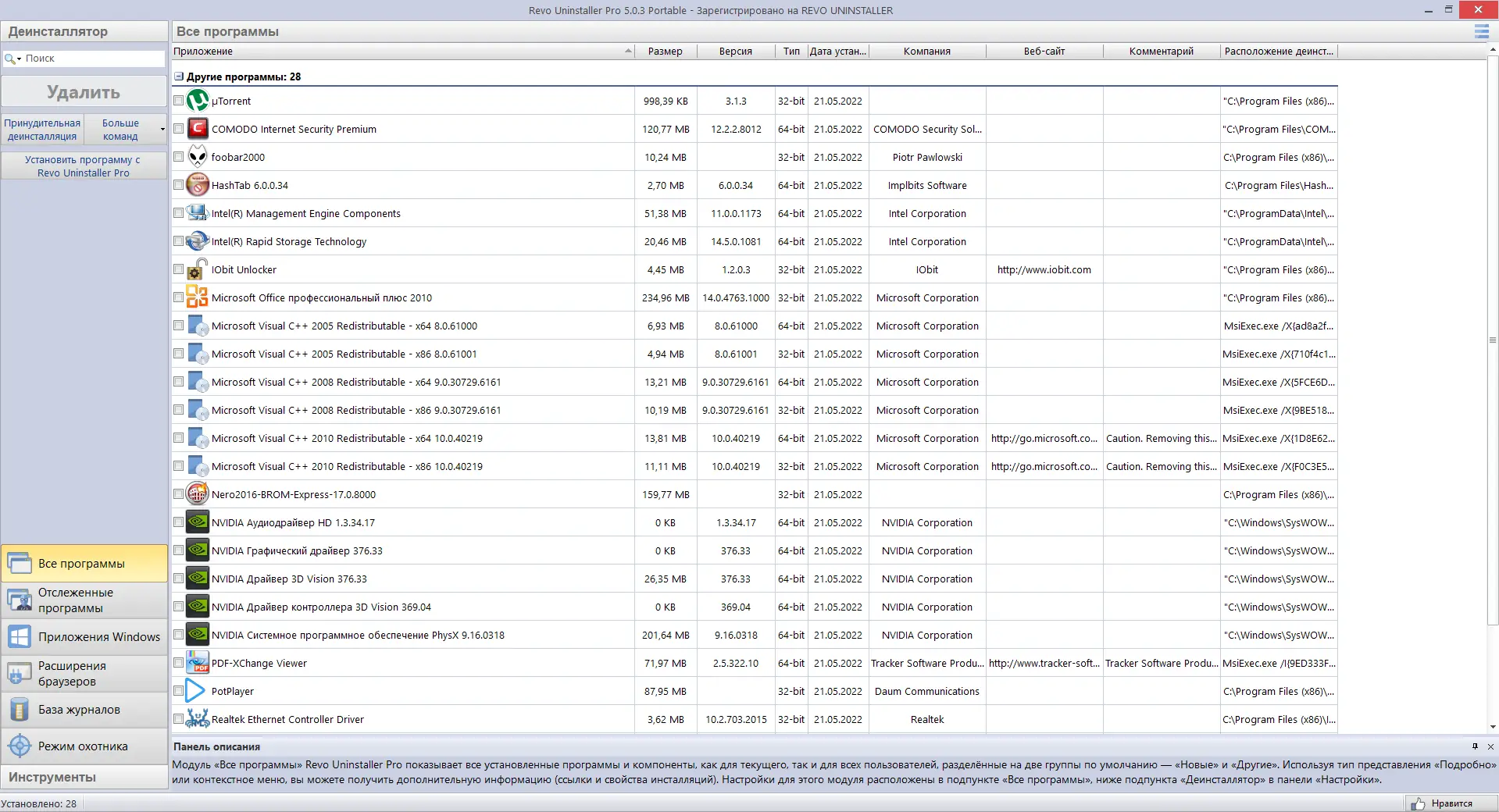Viewport: 1499px width, 812px height.
Task: Click the up arrow of the list scrollbar
Action: pos(1493,49)
